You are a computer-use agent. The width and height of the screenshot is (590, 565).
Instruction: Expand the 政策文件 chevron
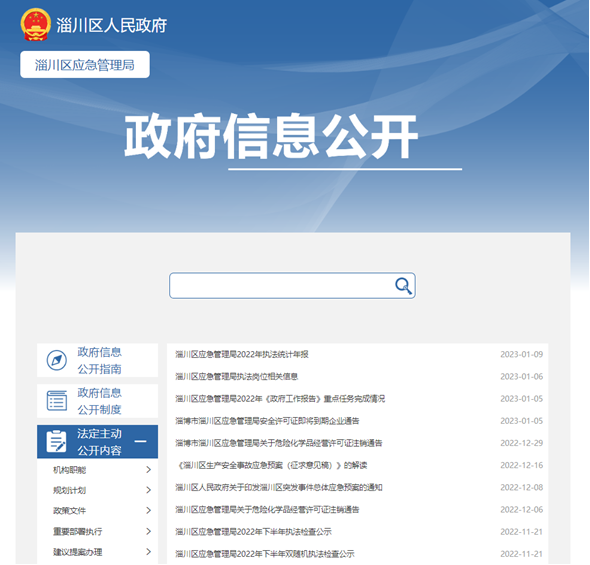[149, 510]
